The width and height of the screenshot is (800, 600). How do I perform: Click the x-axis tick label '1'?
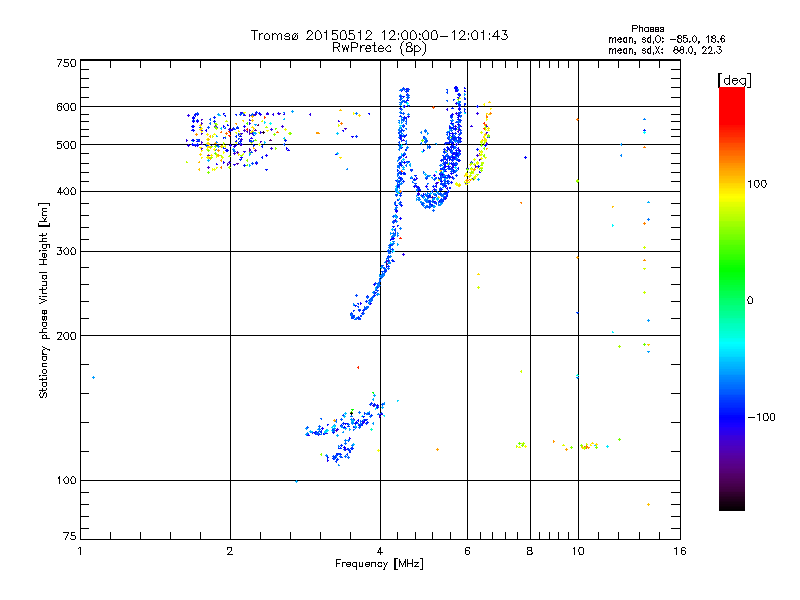[x=80, y=551]
